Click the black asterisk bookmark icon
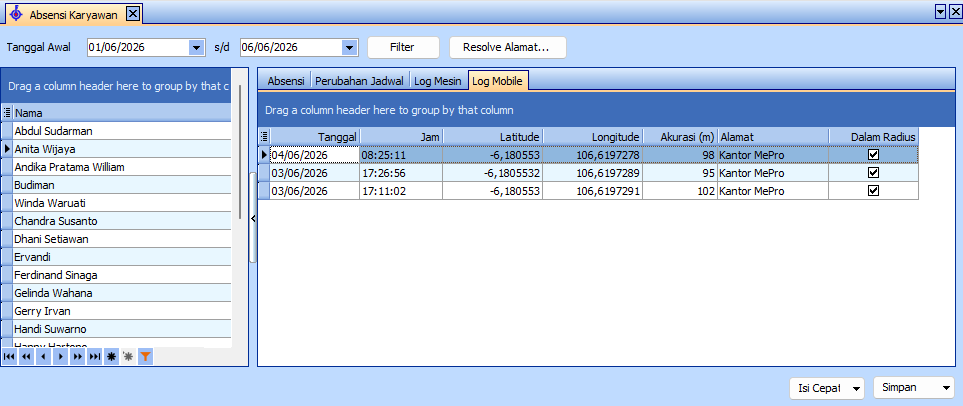963x406 pixels. 111,356
